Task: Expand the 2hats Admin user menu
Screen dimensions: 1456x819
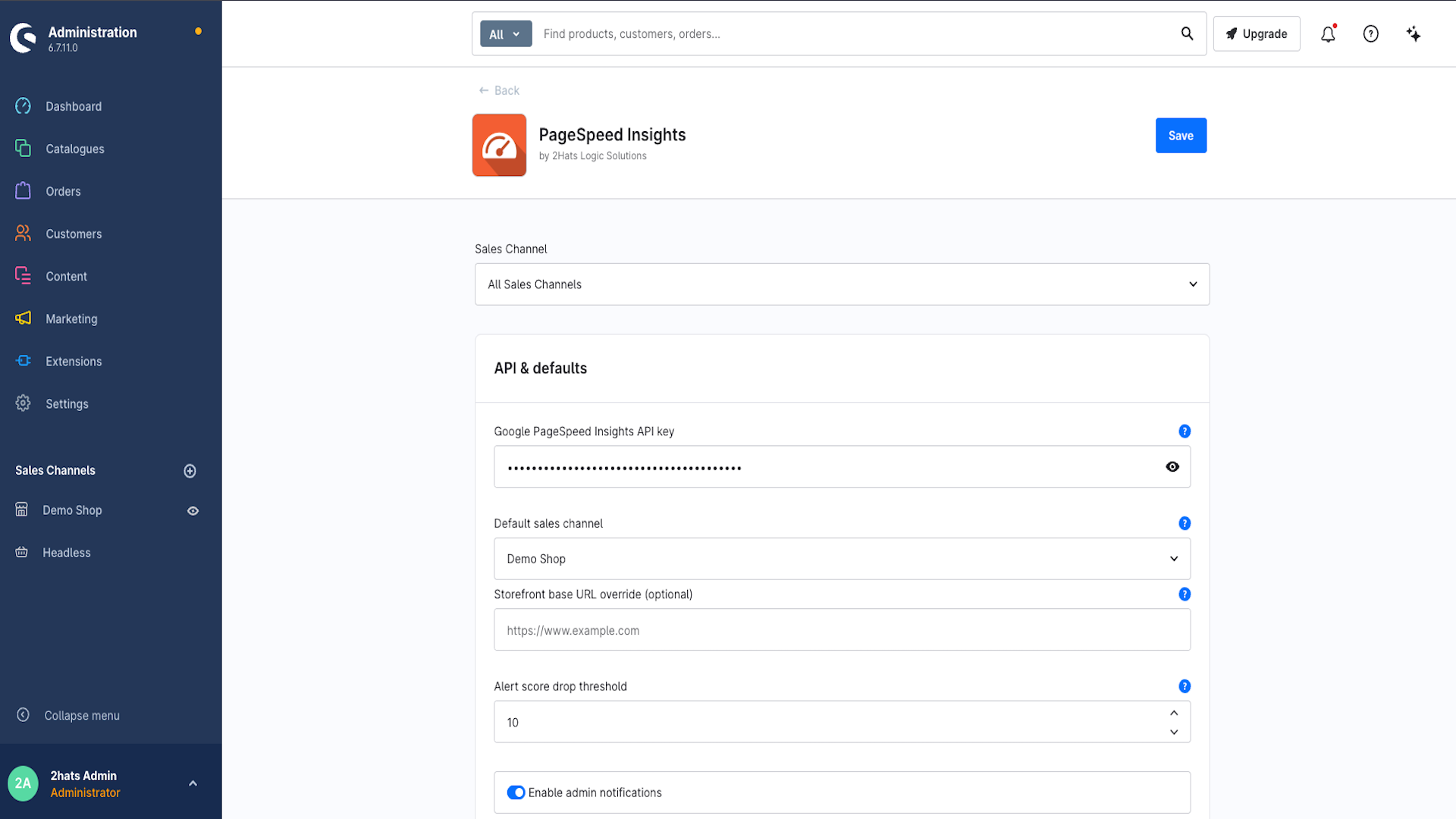Action: point(193,783)
